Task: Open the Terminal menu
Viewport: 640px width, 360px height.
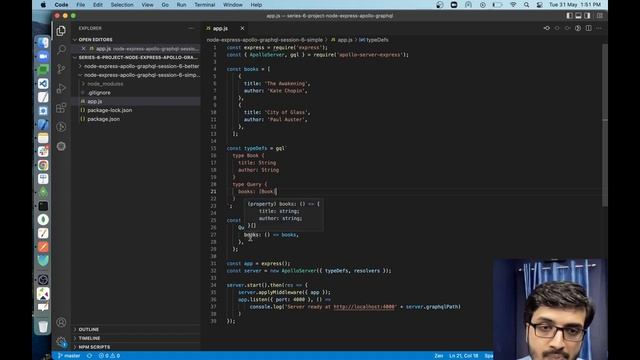Action: pos(204,5)
